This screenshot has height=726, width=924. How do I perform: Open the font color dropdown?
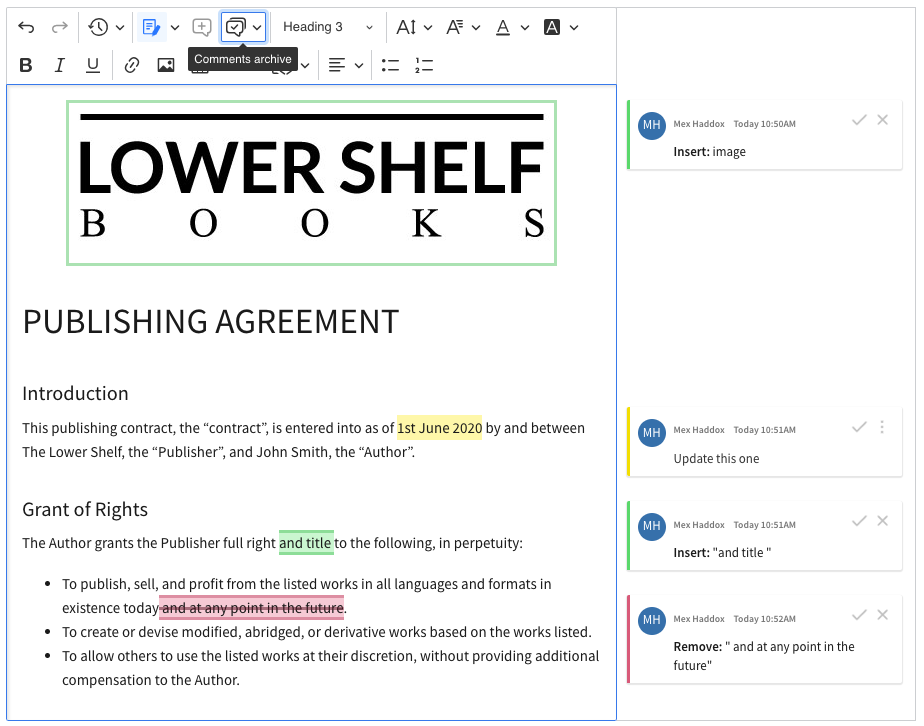[511, 27]
